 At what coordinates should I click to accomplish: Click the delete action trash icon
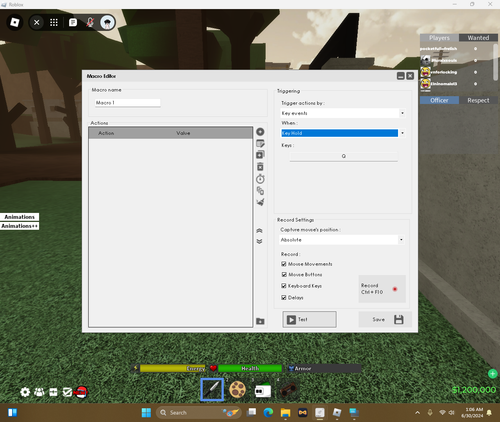tap(260, 166)
